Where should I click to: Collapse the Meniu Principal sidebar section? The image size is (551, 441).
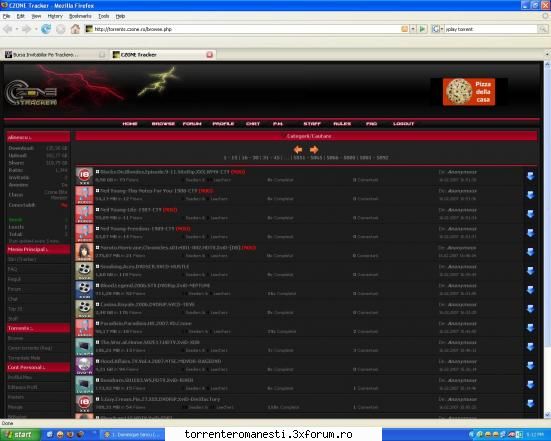[x=38, y=249]
